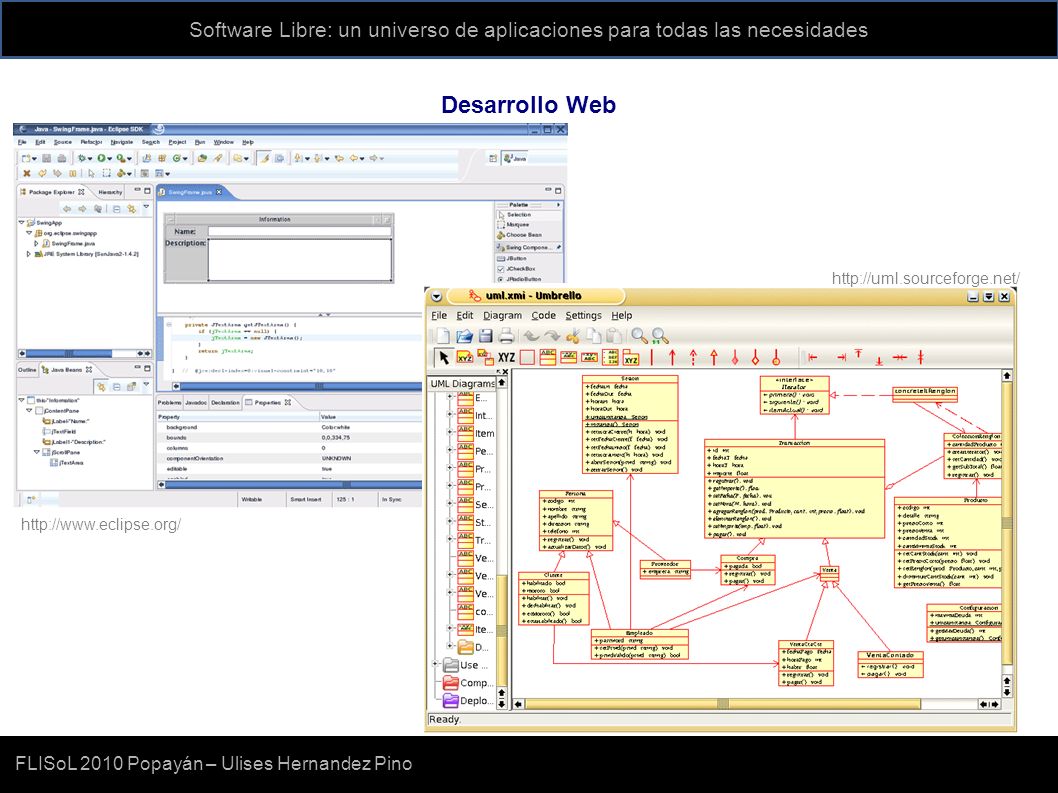Select the circle-ended containment association tool
The width and height of the screenshot is (1058, 793).
click(776, 358)
